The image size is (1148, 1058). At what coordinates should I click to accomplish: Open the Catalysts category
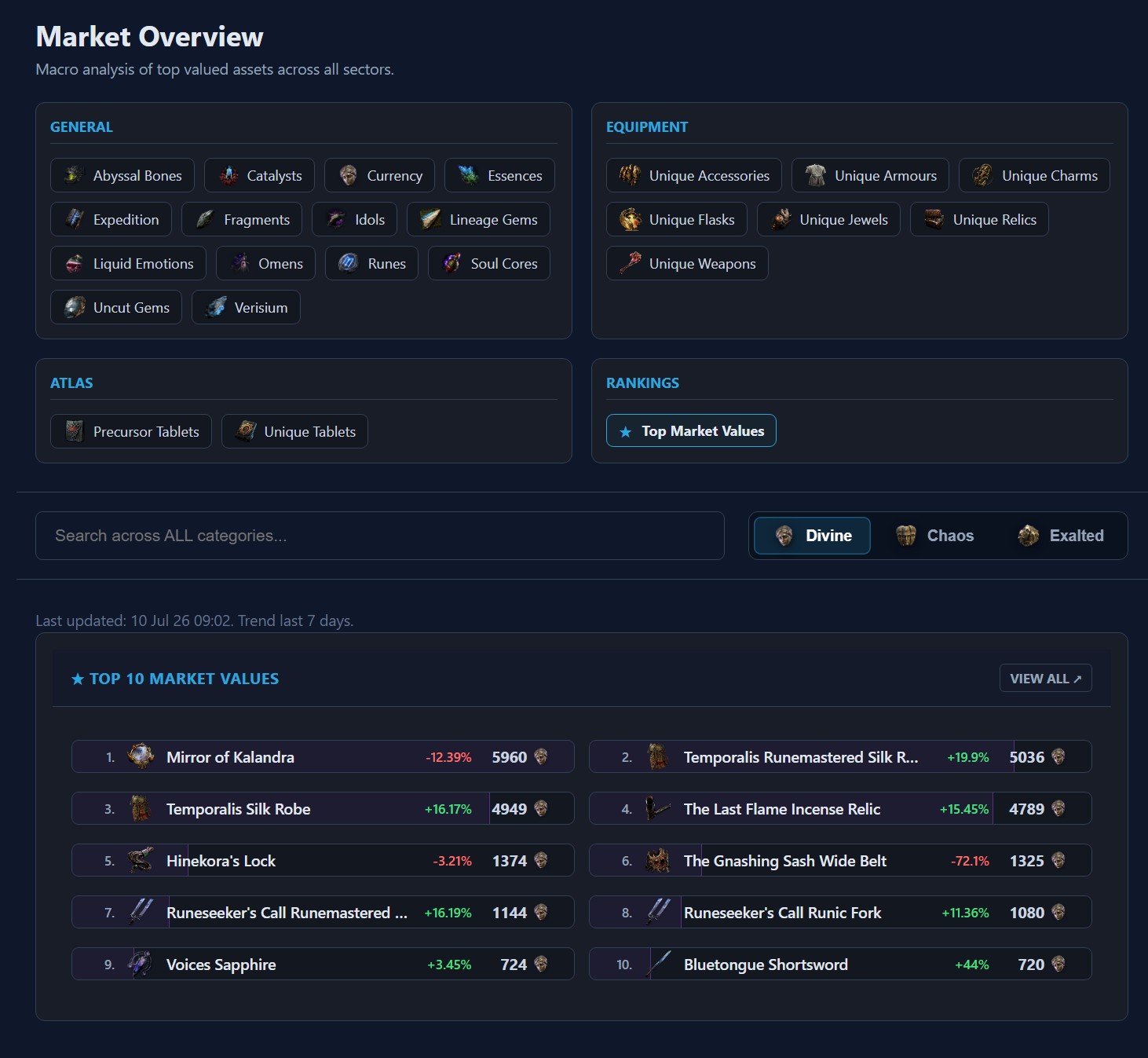[259, 175]
